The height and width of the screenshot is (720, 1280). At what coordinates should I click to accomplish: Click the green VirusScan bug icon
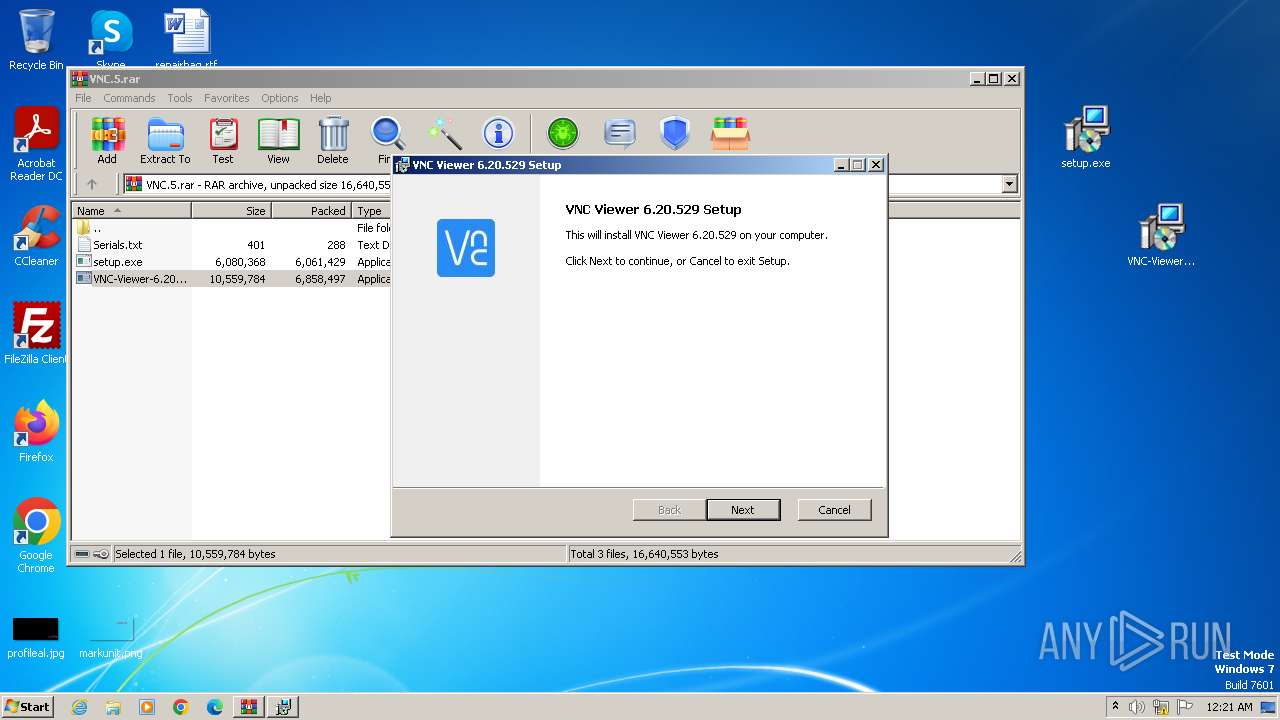(x=563, y=133)
